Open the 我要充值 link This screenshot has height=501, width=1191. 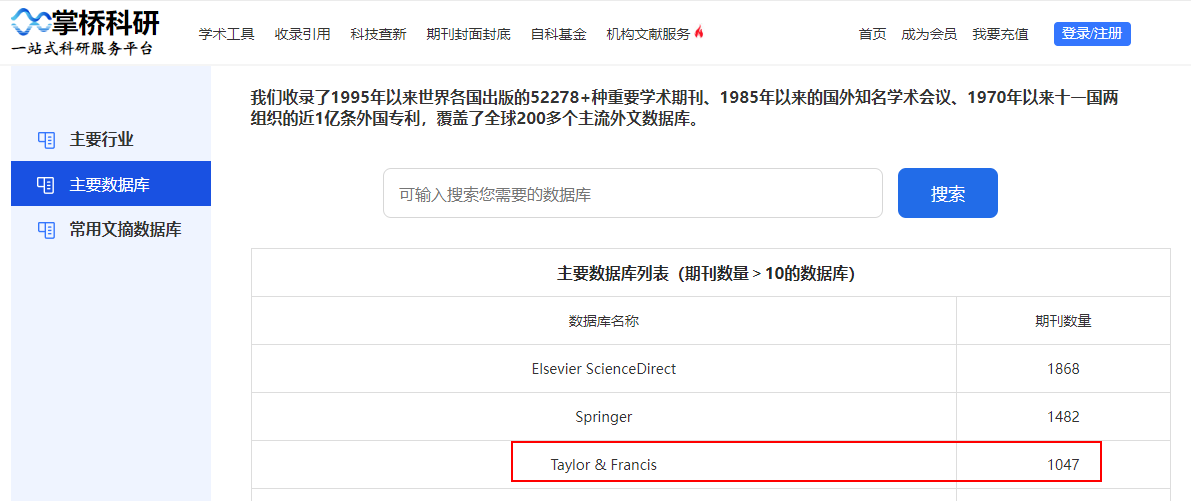click(1000, 34)
